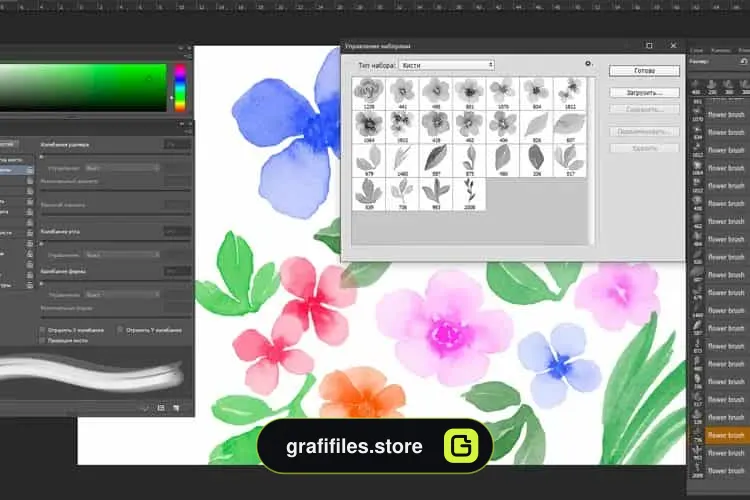Open the control dropdown under size jitter

[122, 168]
